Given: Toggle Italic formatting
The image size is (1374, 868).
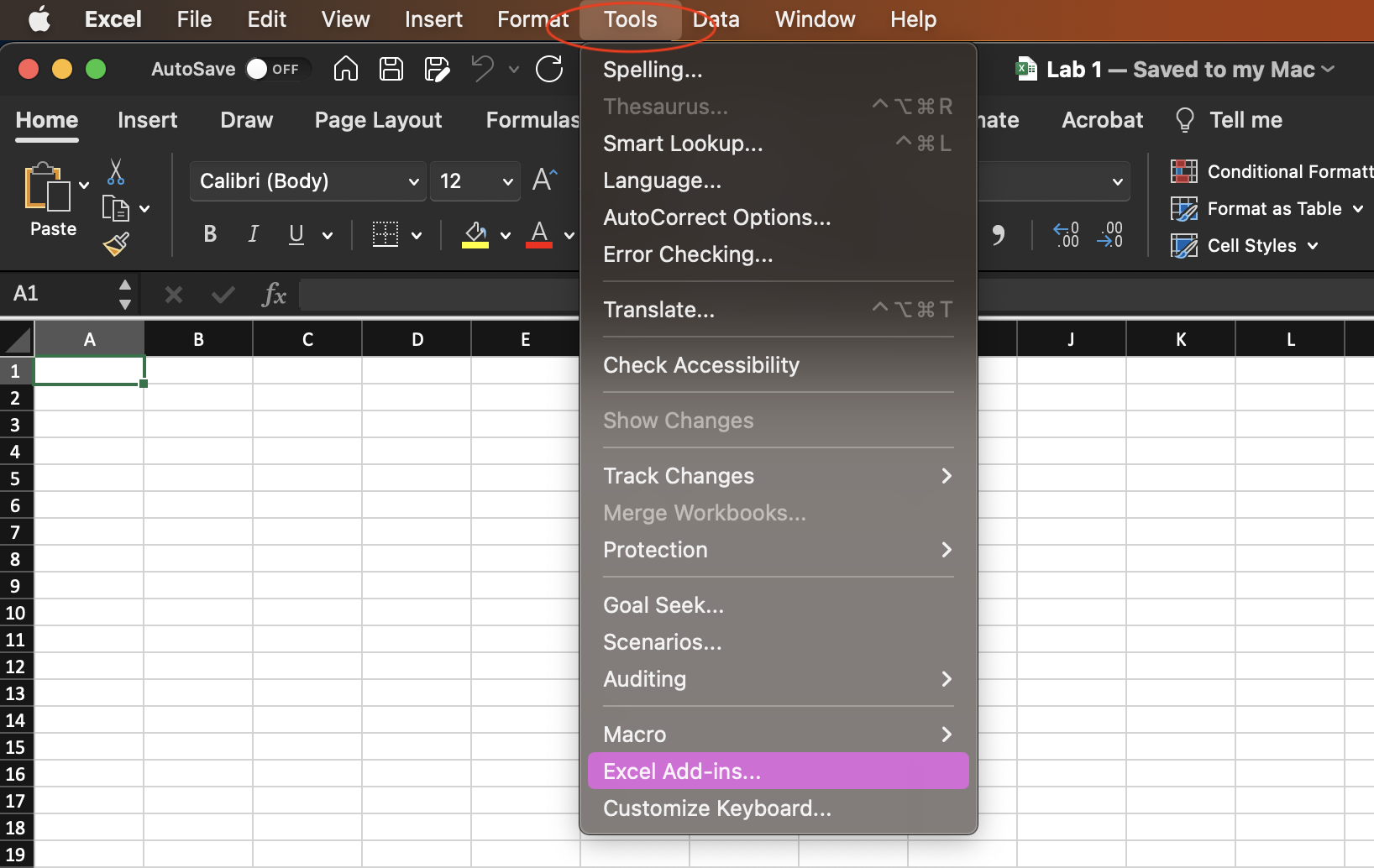Looking at the screenshot, I should (x=253, y=234).
